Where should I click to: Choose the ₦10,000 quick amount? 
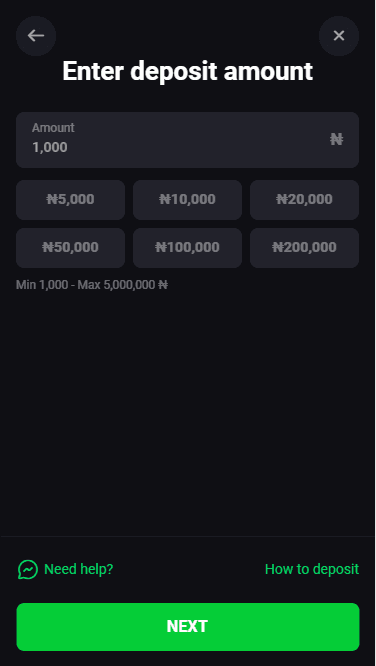[x=187, y=200]
